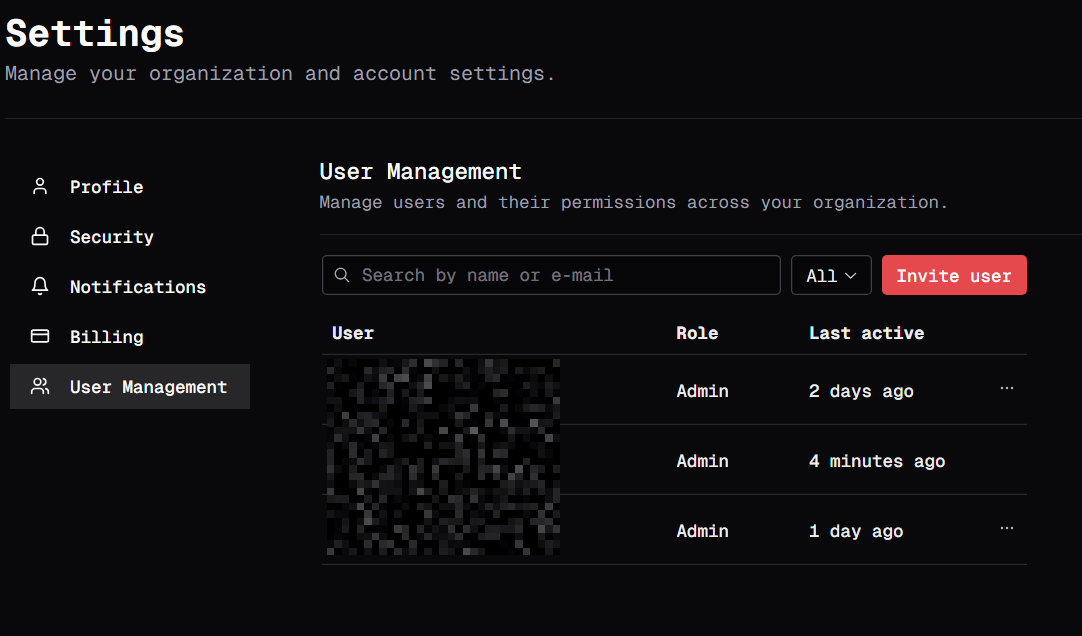1082x636 pixels.
Task: Click the Profile person icon in sidebar
Action: (x=40, y=187)
